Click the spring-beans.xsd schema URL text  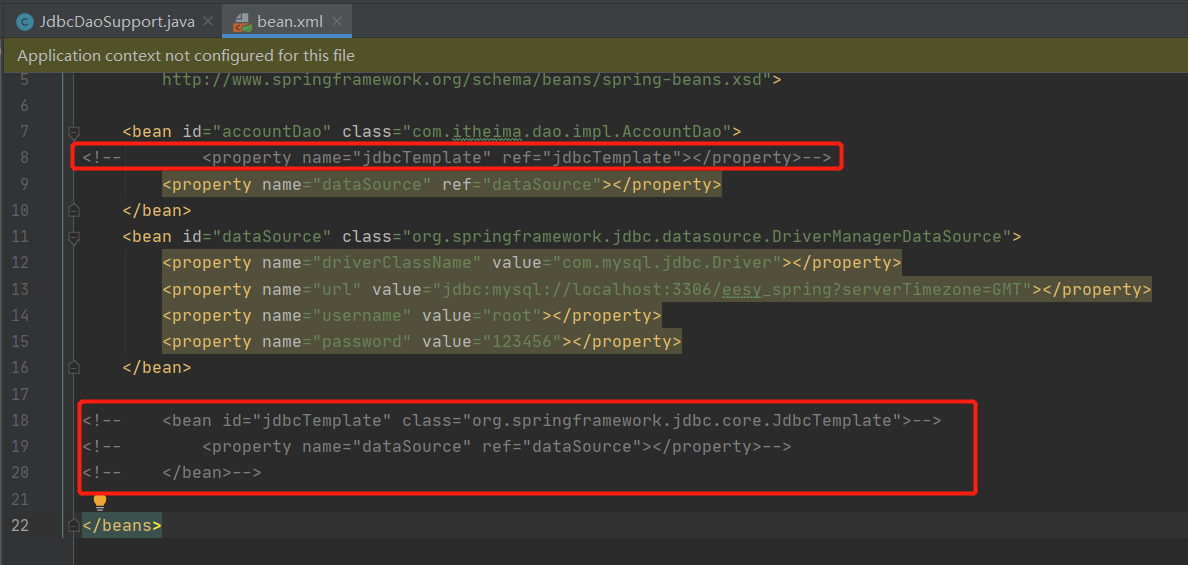click(x=466, y=78)
